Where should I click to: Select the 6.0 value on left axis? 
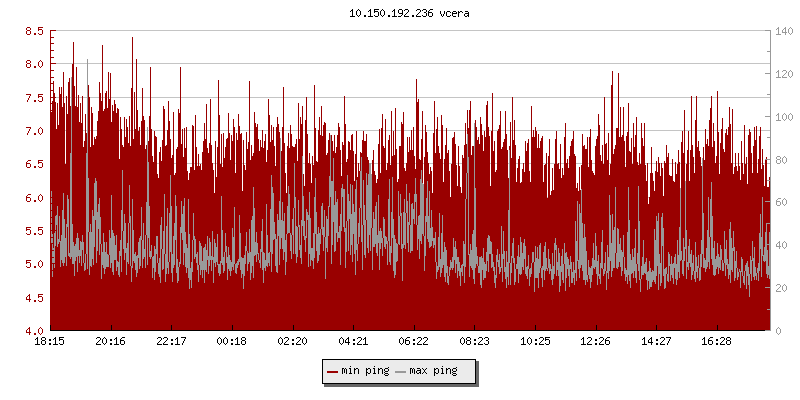click(34, 198)
